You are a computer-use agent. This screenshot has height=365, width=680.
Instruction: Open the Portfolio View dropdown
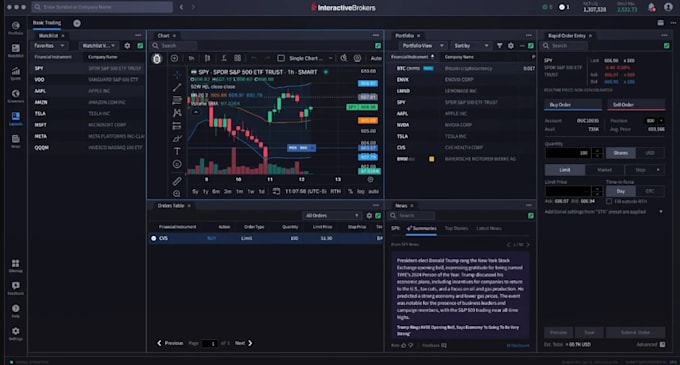pyautogui.click(x=422, y=46)
